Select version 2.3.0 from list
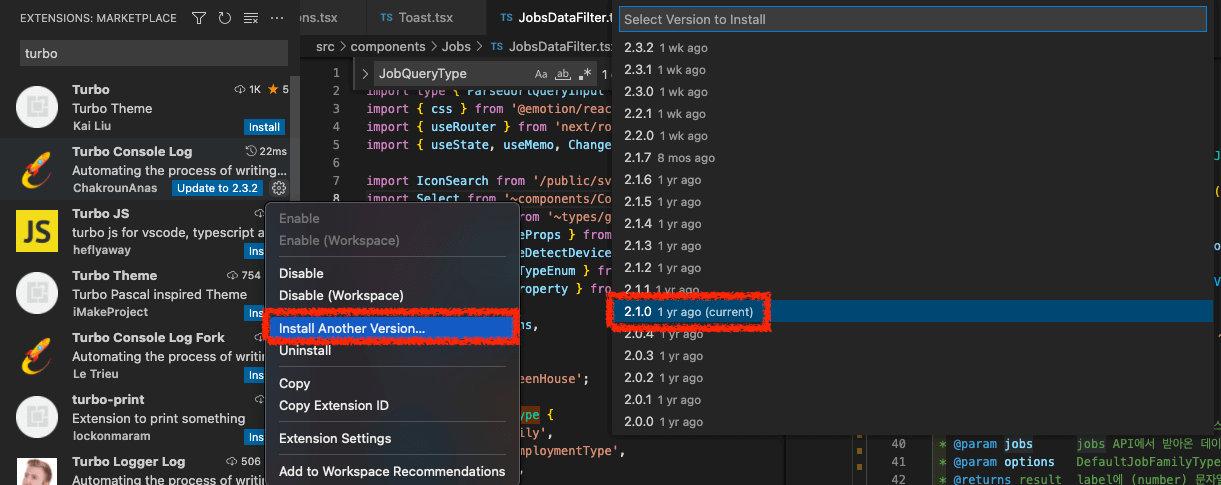Image resolution: width=1221 pixels, height=485 pixels. pyautogui.click(x=912, y=92)
